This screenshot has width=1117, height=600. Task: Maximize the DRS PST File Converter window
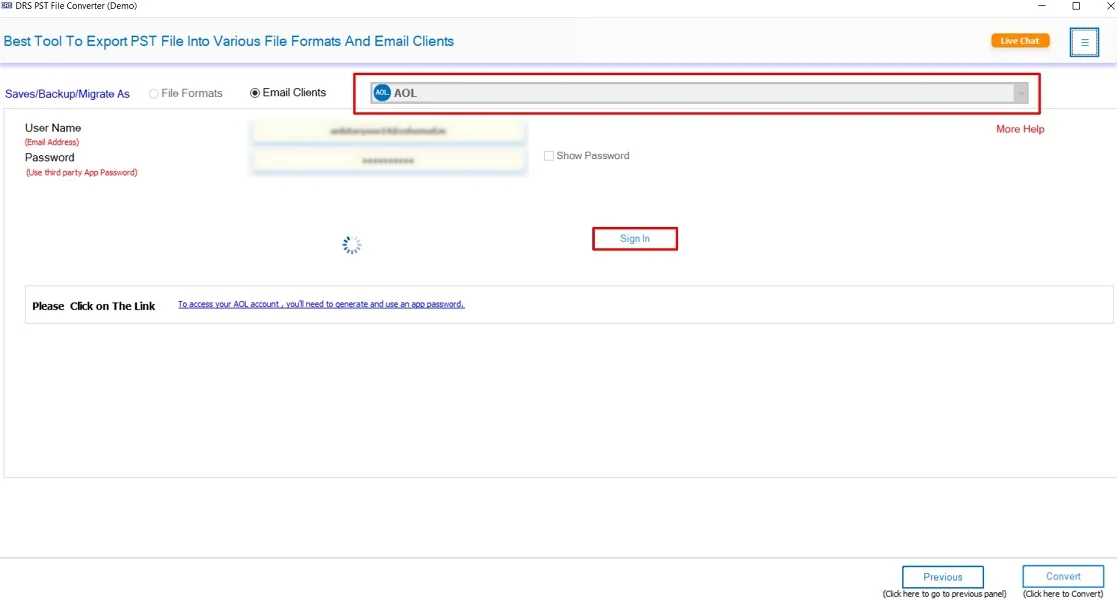1076,6
